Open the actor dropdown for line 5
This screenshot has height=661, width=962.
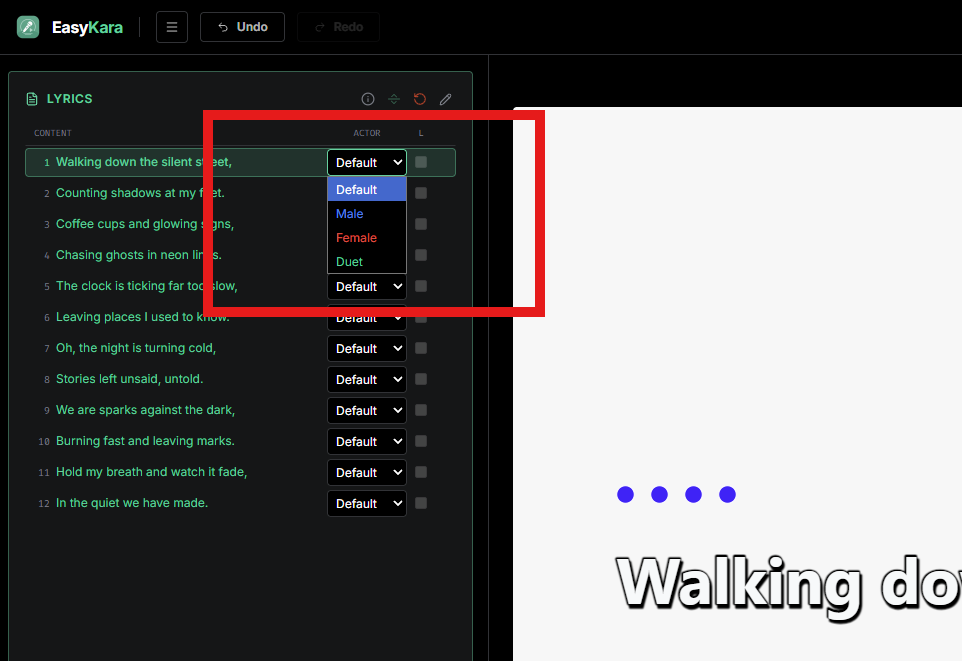coord(367,287)
